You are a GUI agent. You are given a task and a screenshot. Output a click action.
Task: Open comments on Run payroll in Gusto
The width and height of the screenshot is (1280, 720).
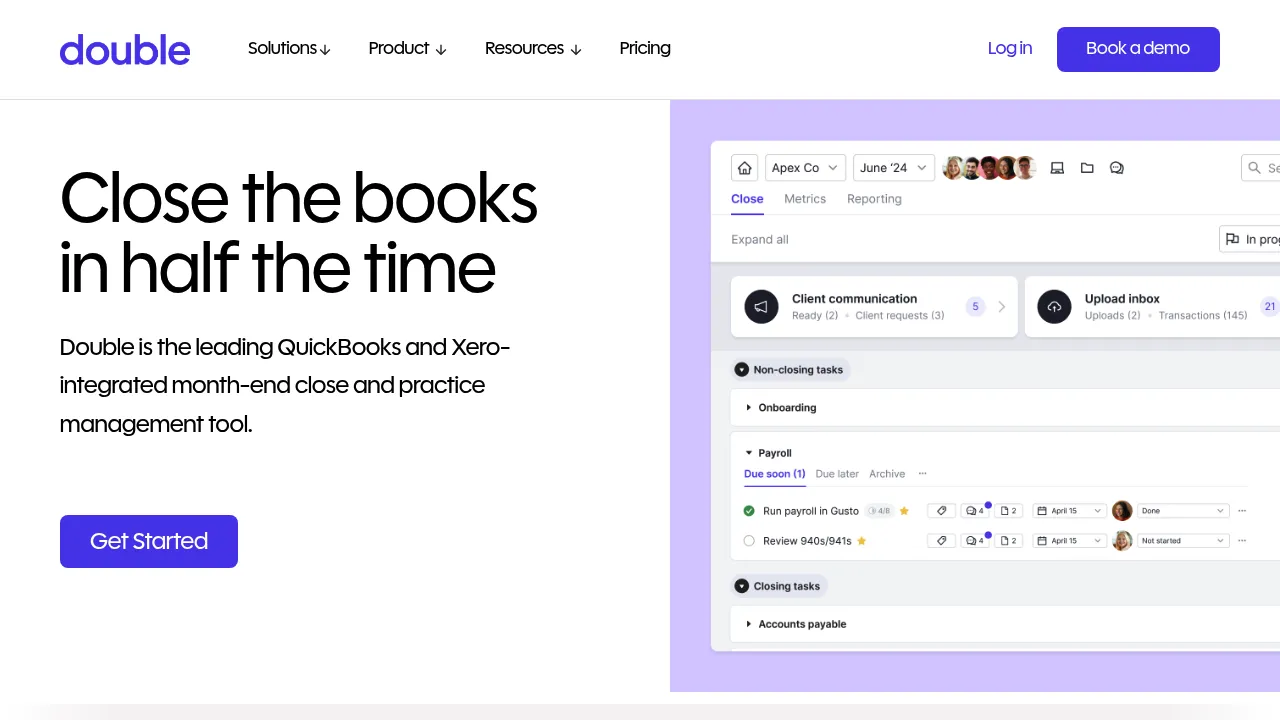[973, 511]
